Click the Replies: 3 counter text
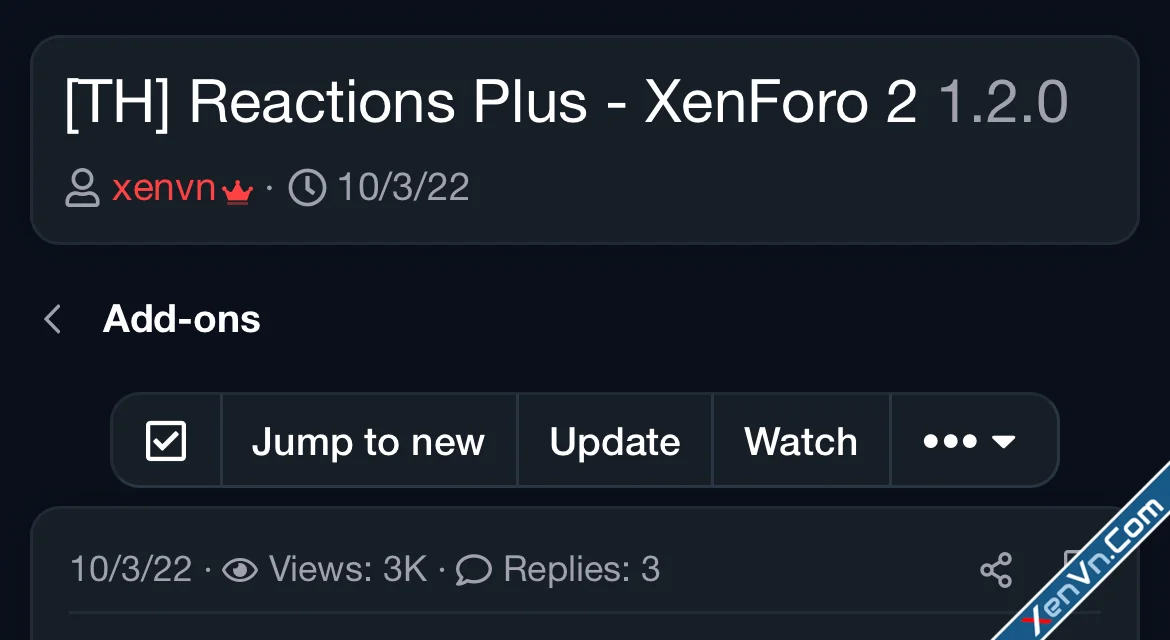This screenshot has height=640, width=1170. pos(581,570)
